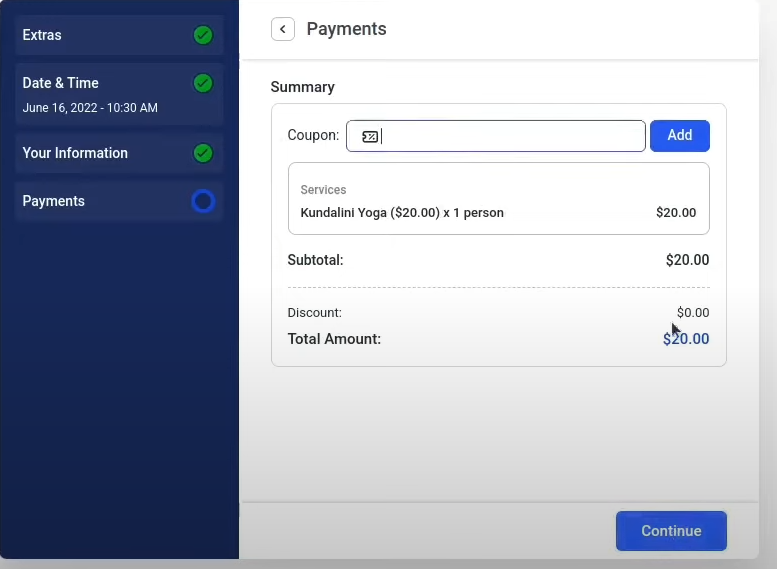Click the coupon ticket icon in field
The height and width of the screenshot is (569, 777).
tap(369, 136)
